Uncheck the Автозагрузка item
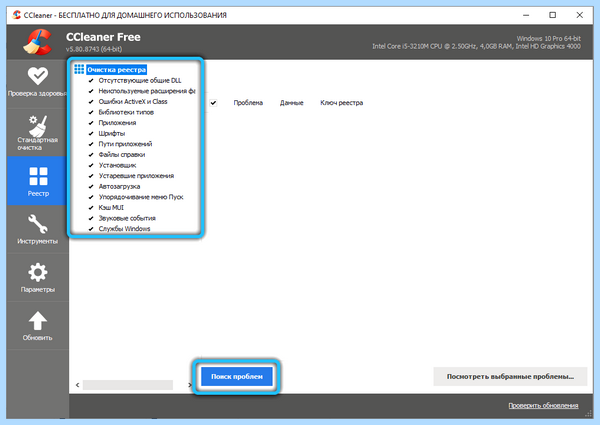Screen dimensions: 600x425 tap(91, 186)
